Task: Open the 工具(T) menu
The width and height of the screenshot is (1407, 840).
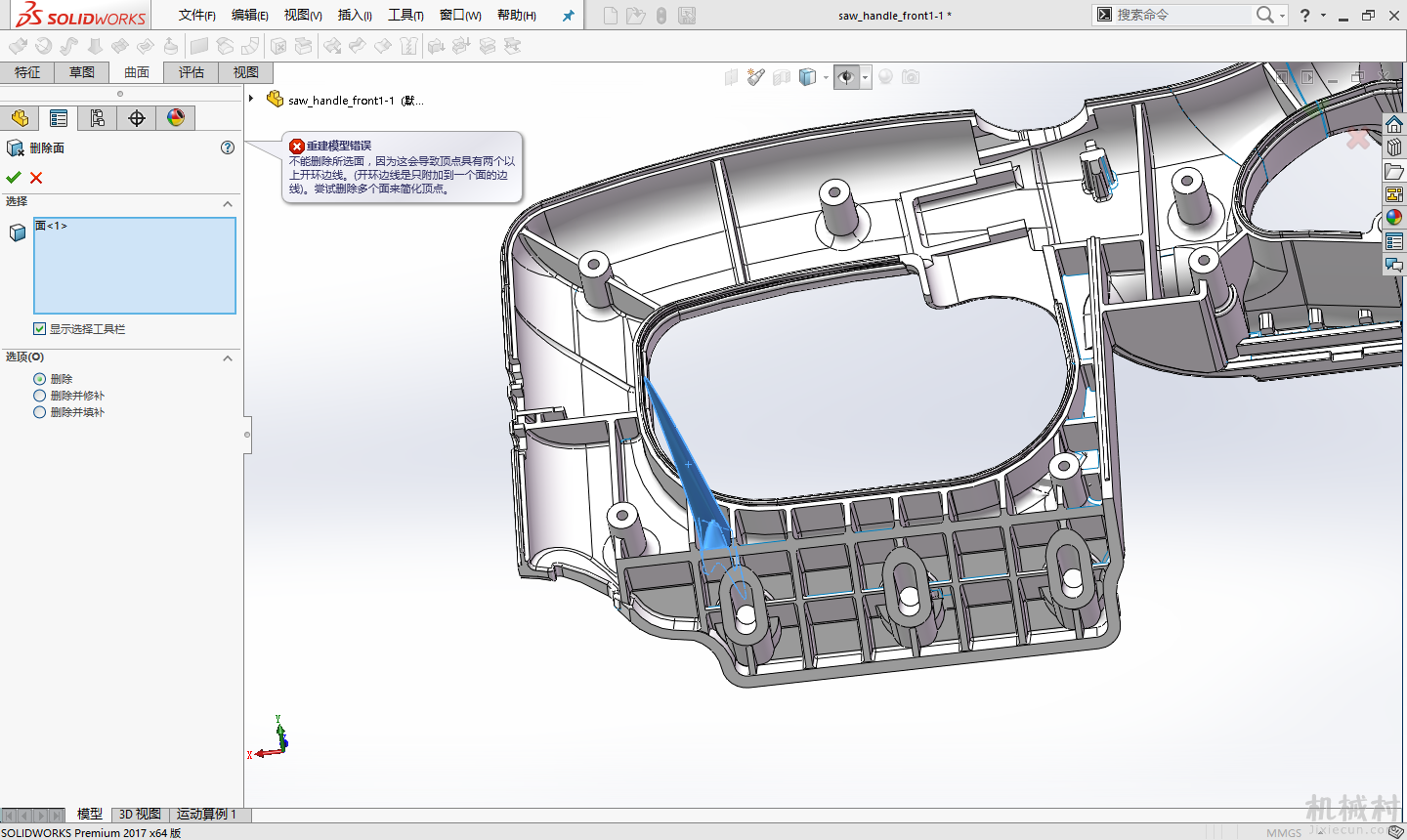Action: (405, 15)
